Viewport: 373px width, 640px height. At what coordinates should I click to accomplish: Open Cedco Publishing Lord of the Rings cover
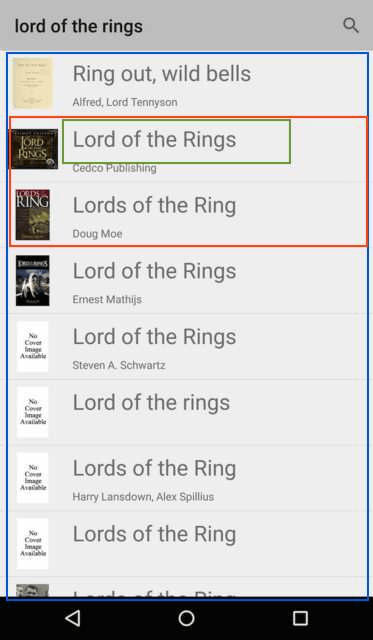(34, 149)
